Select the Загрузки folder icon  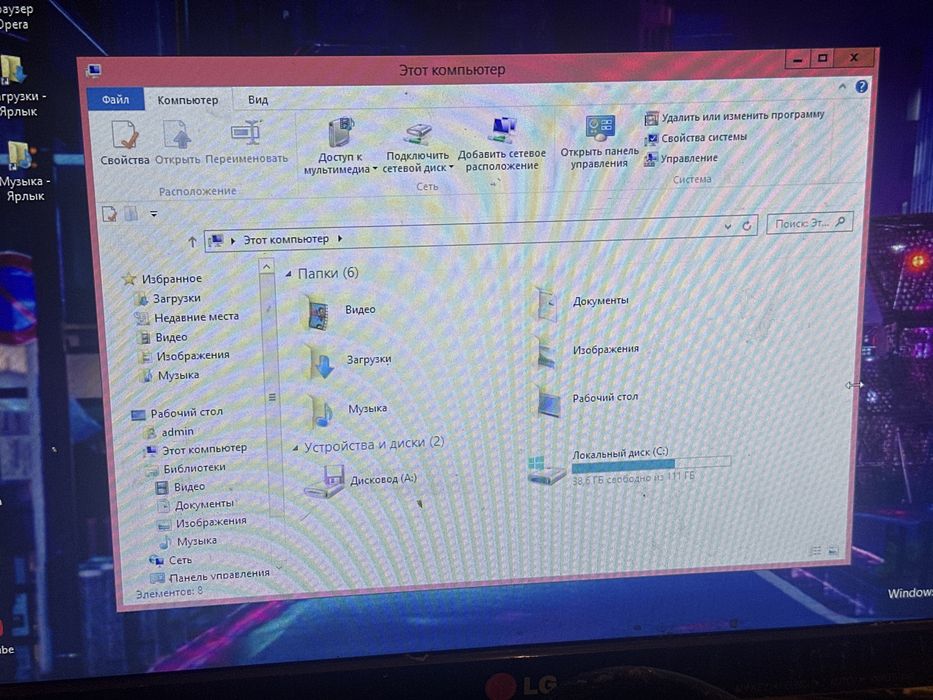(320, 362)
